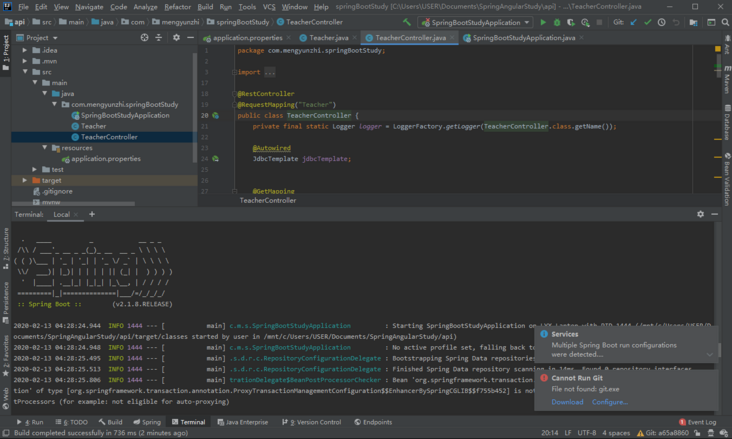Click the Debug bug icon in toolbar
The image size is (732, 439).
(557, 22)
